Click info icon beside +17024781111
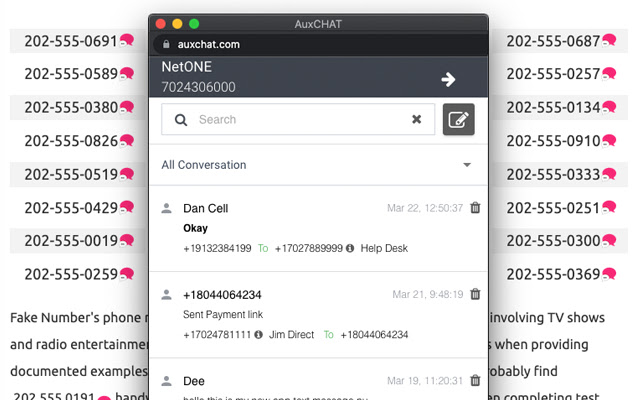 (x=258, y=335)
